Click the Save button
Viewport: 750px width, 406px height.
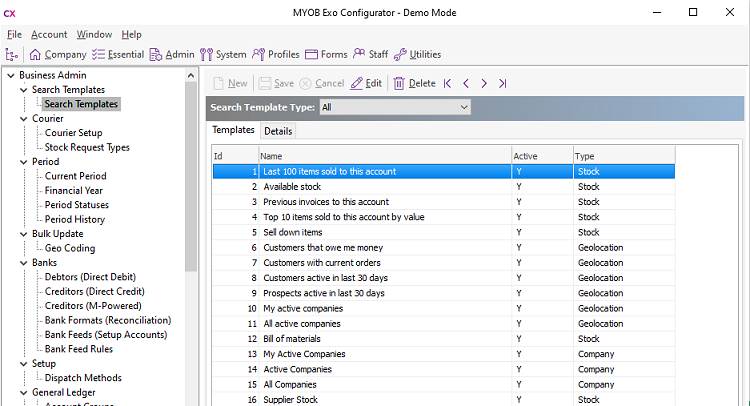276,83
